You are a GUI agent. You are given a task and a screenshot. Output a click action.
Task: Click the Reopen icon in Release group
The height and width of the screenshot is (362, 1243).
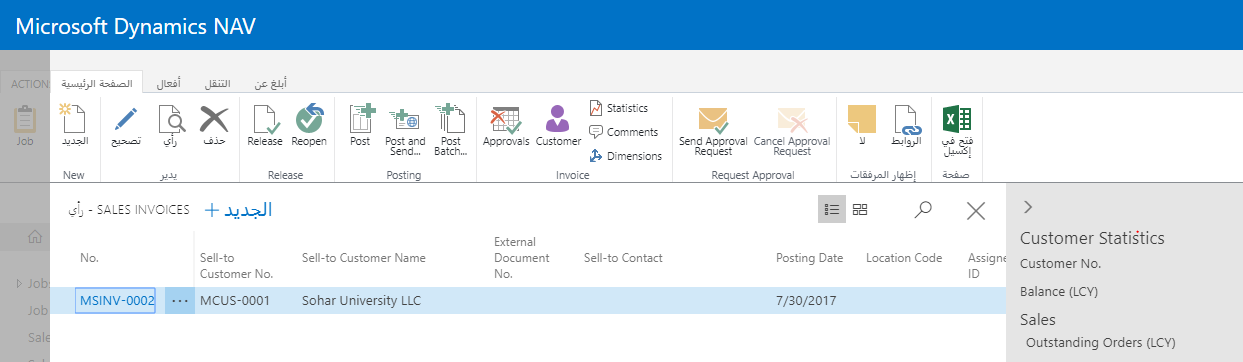(309, 126)
